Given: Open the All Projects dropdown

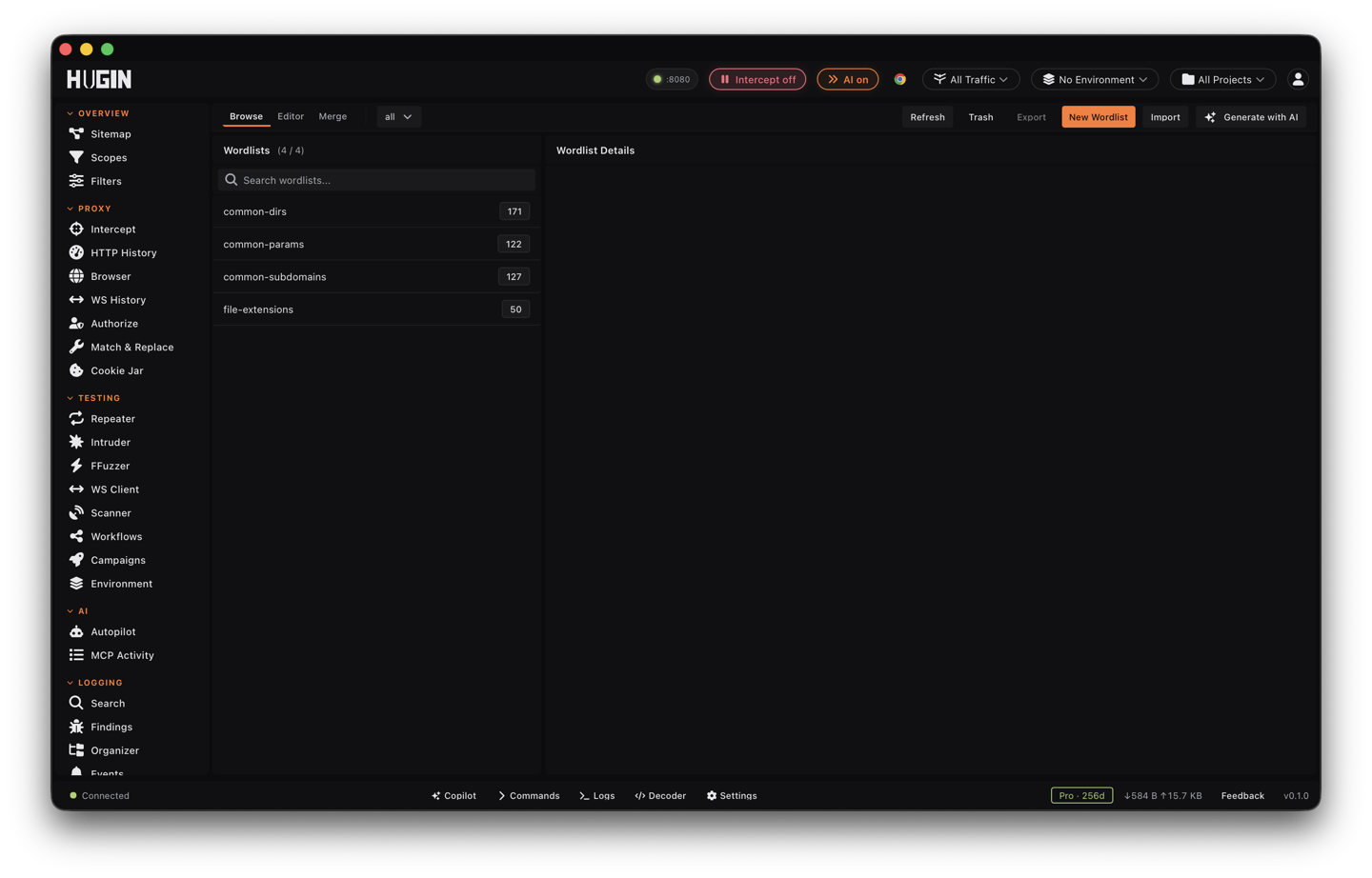Looking at the screenshot, I should coord(1222,79).
